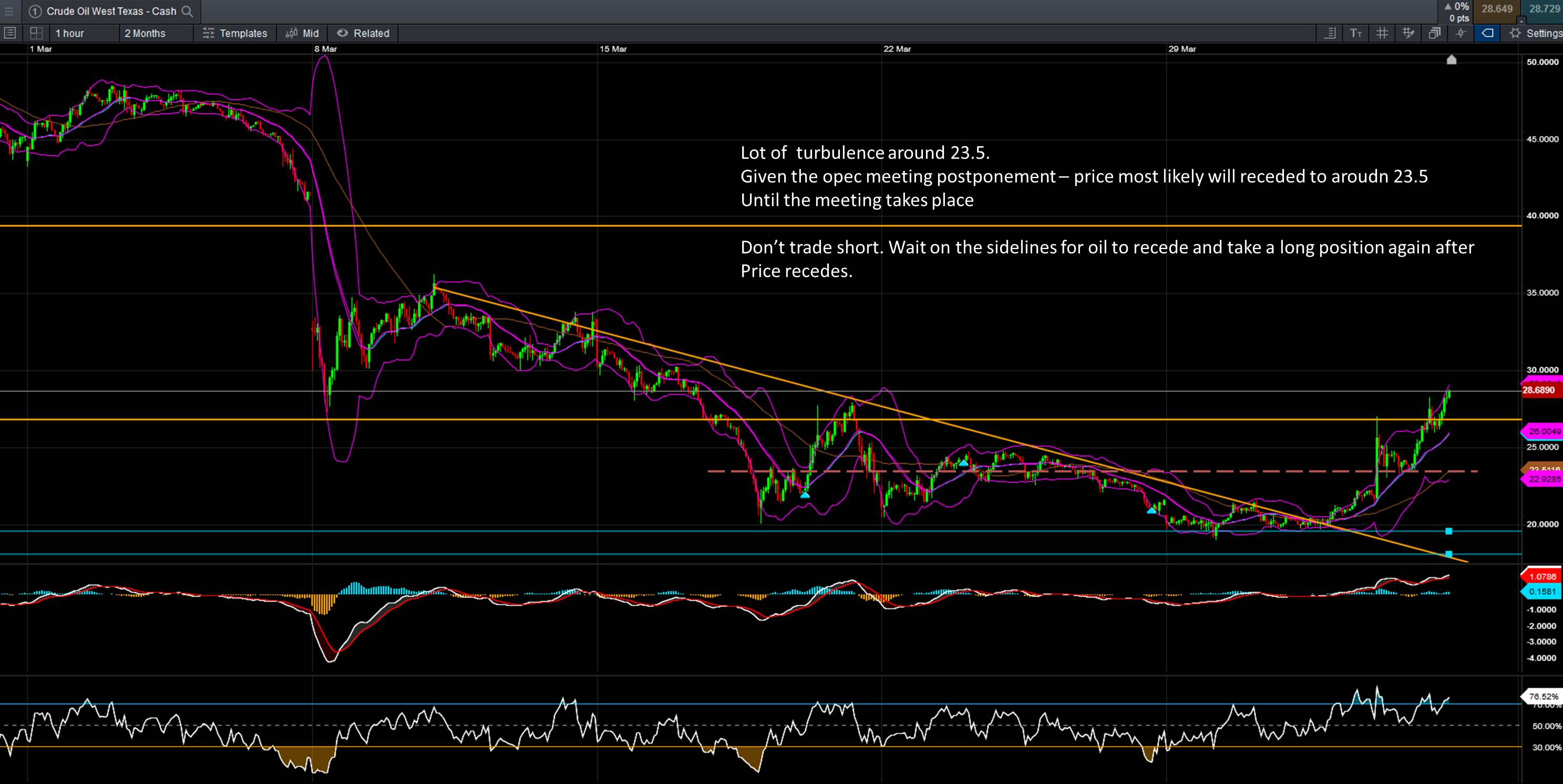Select the crosshair cursor tool
The width and height of the screenshot is (1563, 784).
[1461, 34]
